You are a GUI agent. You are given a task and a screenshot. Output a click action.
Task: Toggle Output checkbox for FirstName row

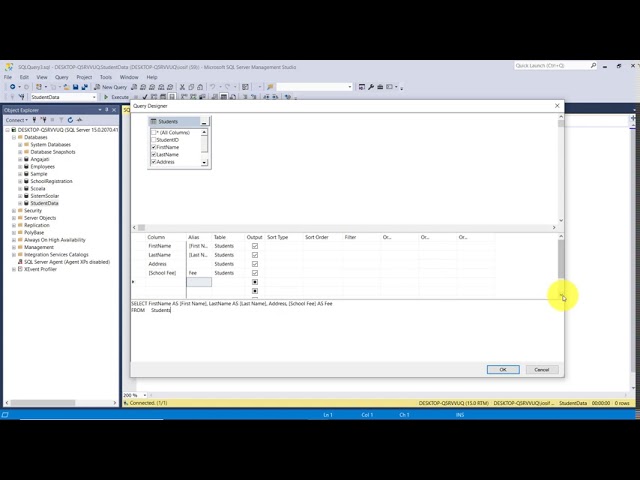pyautogui.click(x=255, y=246)
